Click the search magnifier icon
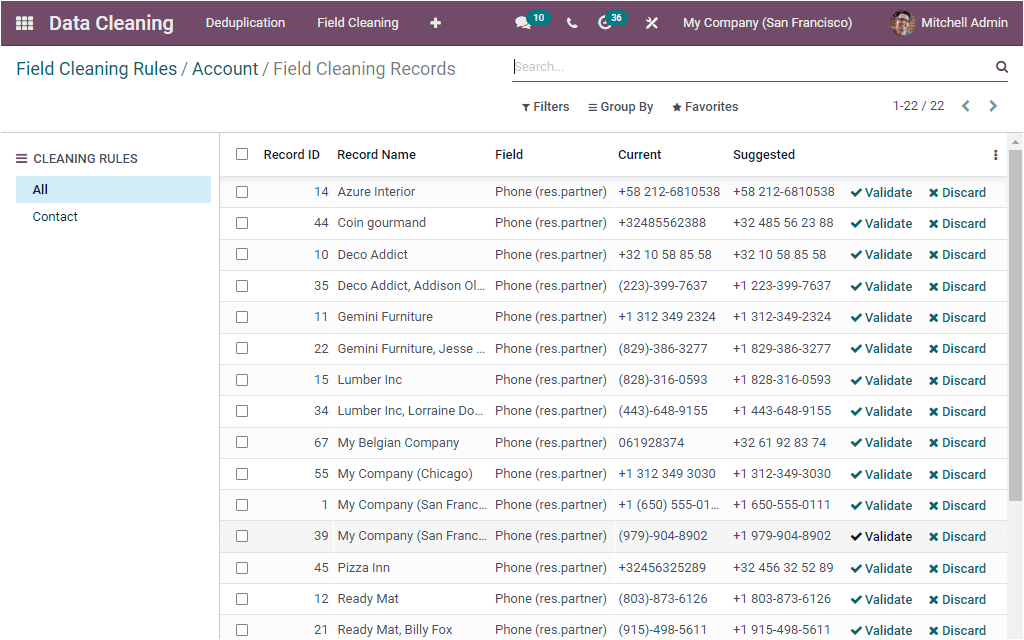Viewport: 1024px width, 640px height. [x=1000, y=67]
